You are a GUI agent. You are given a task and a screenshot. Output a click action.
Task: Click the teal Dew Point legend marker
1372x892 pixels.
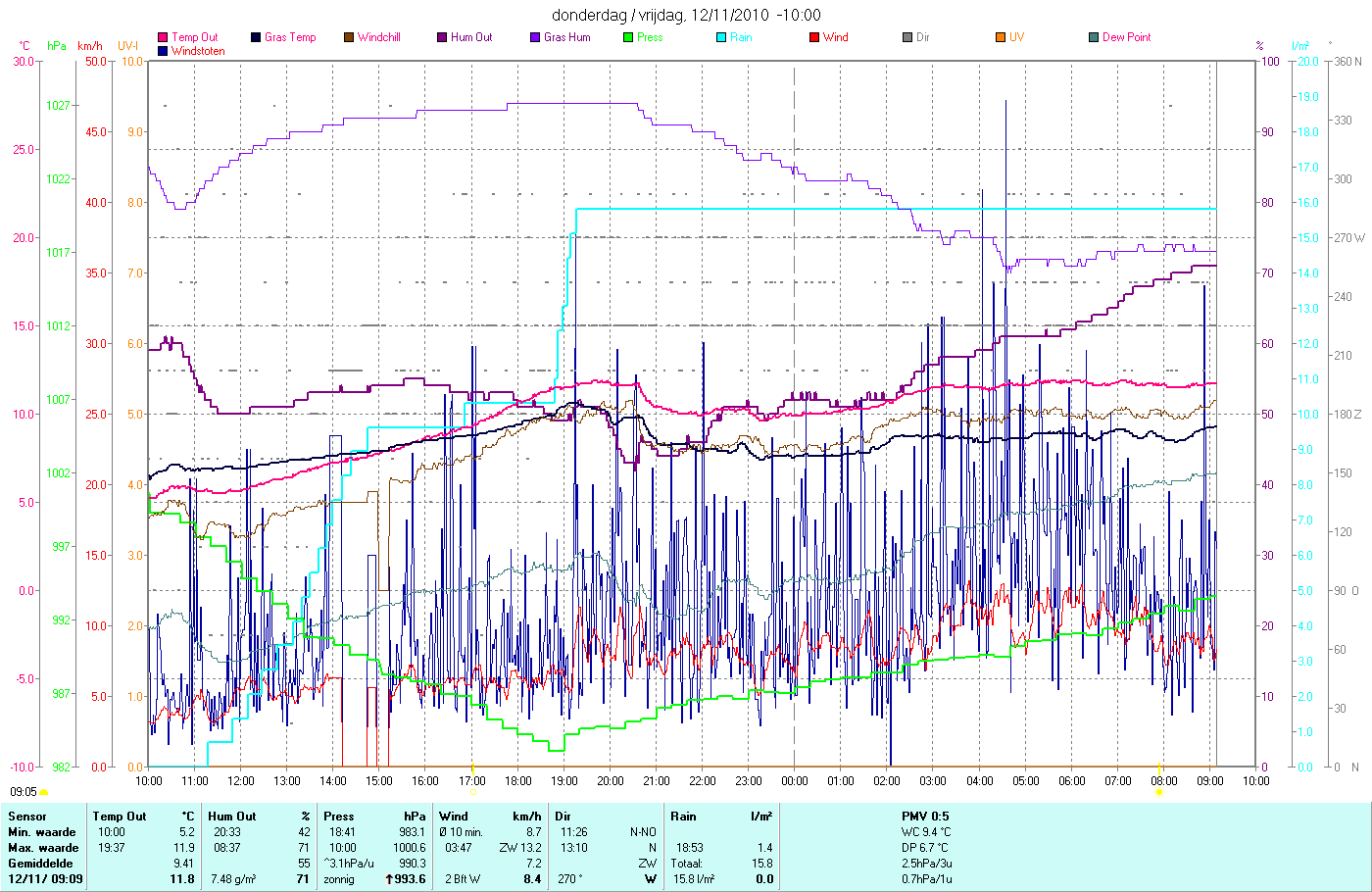[x=1094, y=37]
